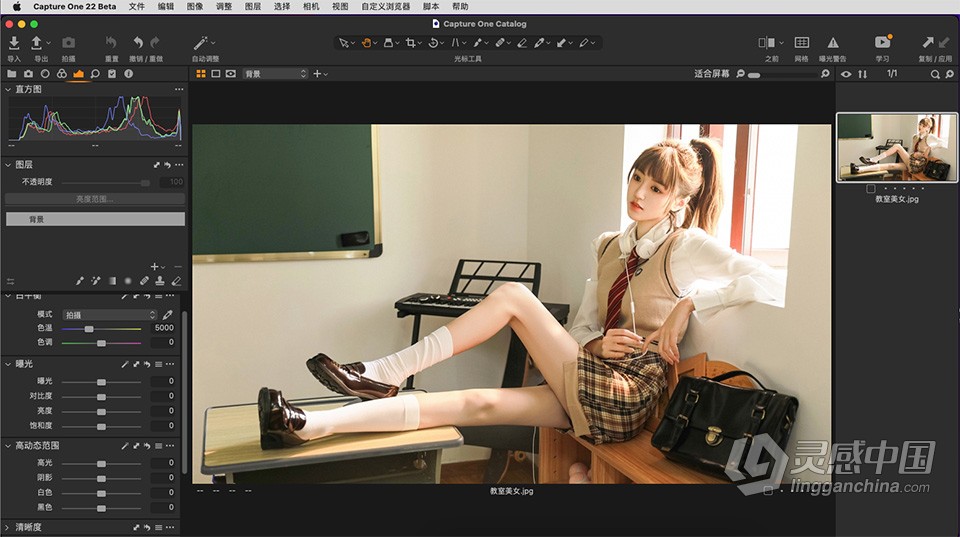Viewport: 960px width, 537px height.
Task: Click the browser search magnifier icon
Action: tap(935, 74)
